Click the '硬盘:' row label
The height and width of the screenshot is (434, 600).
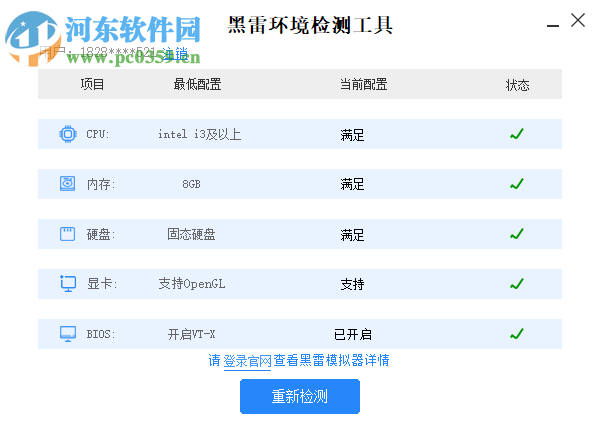[x=101, y=234]
